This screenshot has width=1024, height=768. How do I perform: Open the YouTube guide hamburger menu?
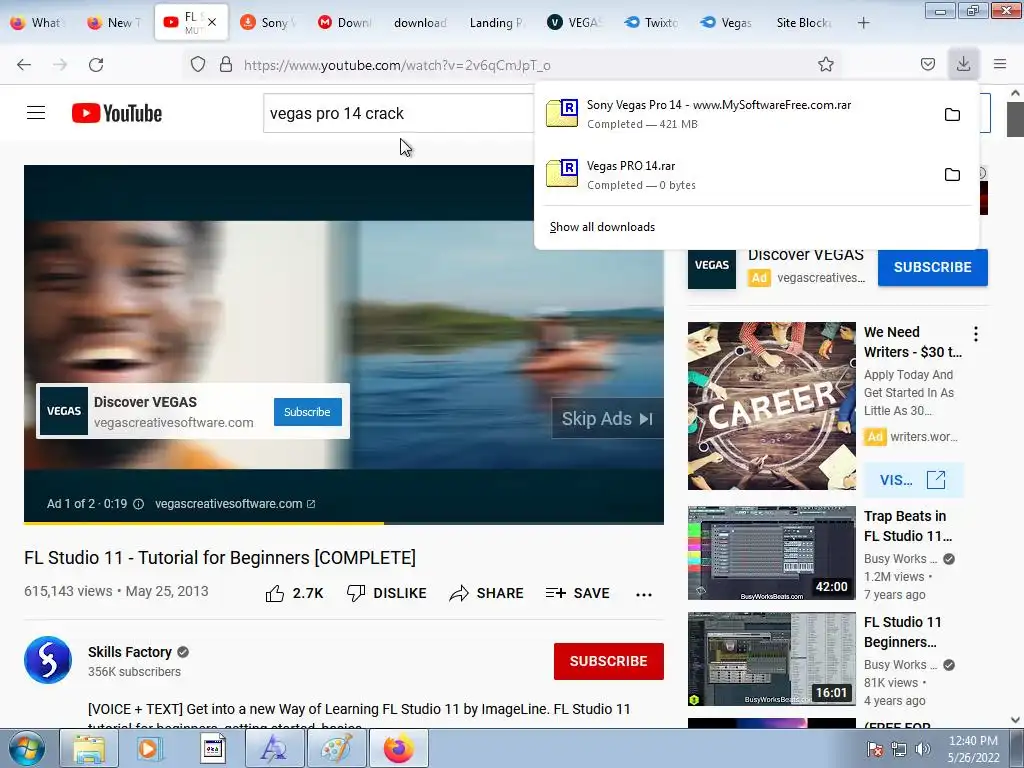36,113
